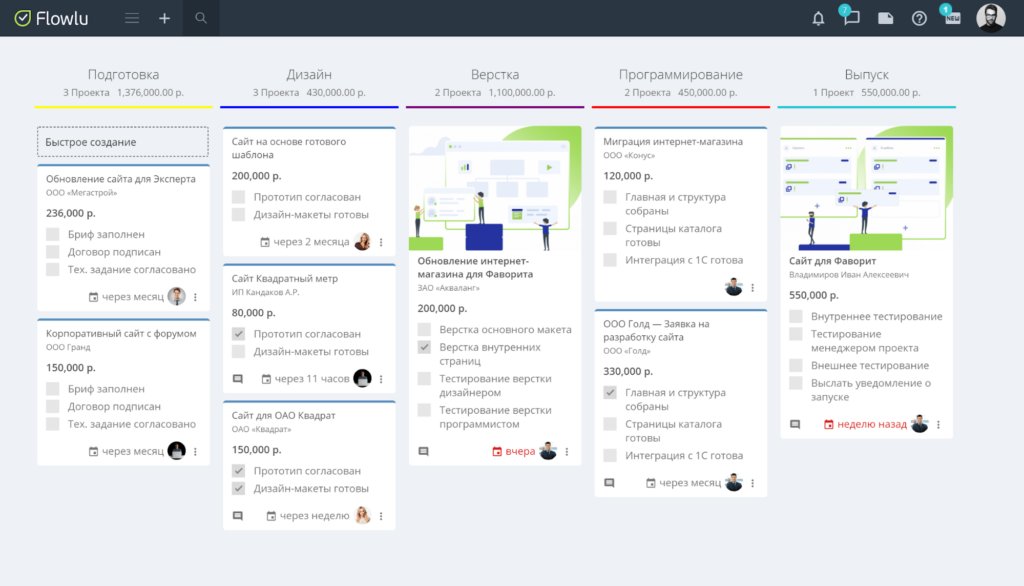Click the plus icon to create new item

pyautogui.click(x=164, y=18)
